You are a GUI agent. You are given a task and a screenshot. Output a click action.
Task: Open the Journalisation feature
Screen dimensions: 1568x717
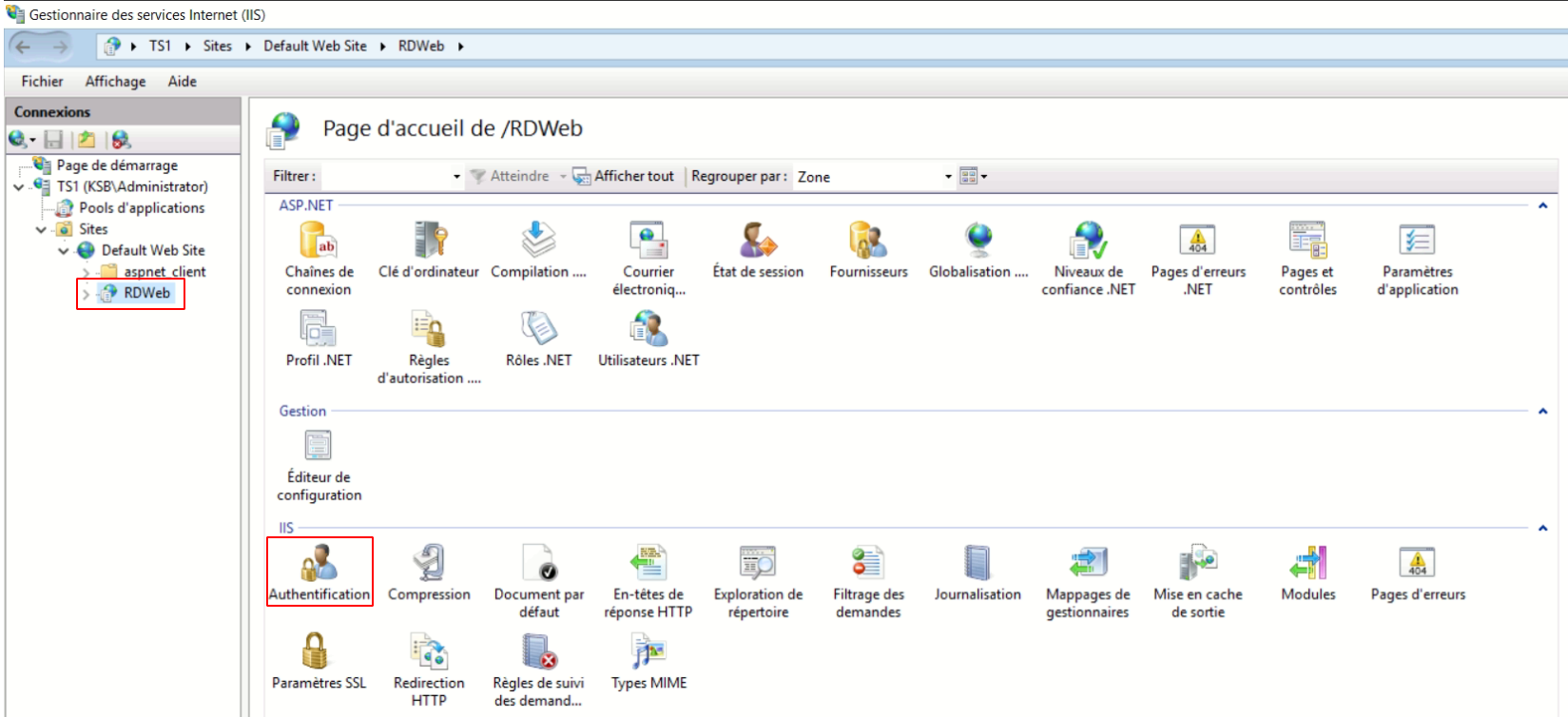[978, 571]
